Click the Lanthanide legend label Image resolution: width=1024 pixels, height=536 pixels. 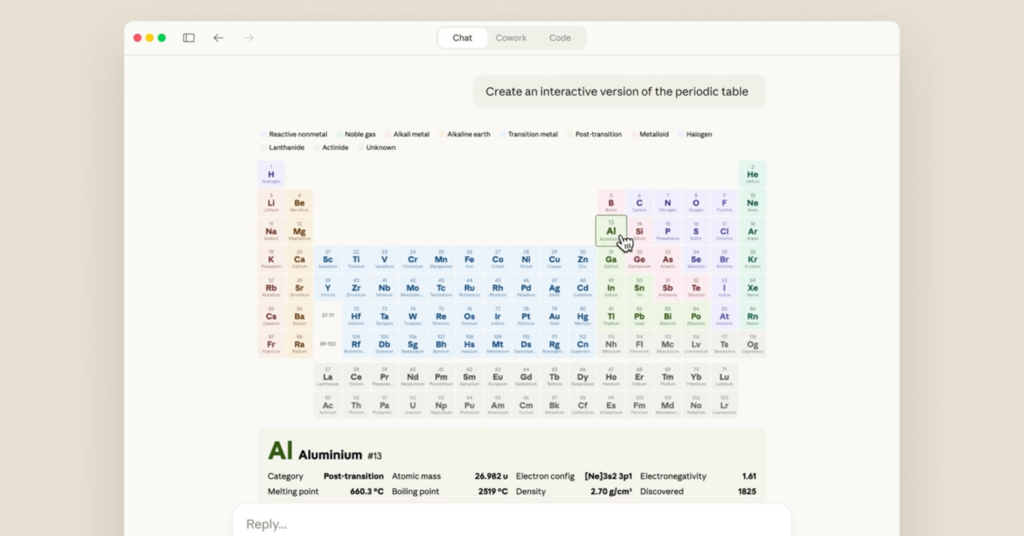coord(287,148)
